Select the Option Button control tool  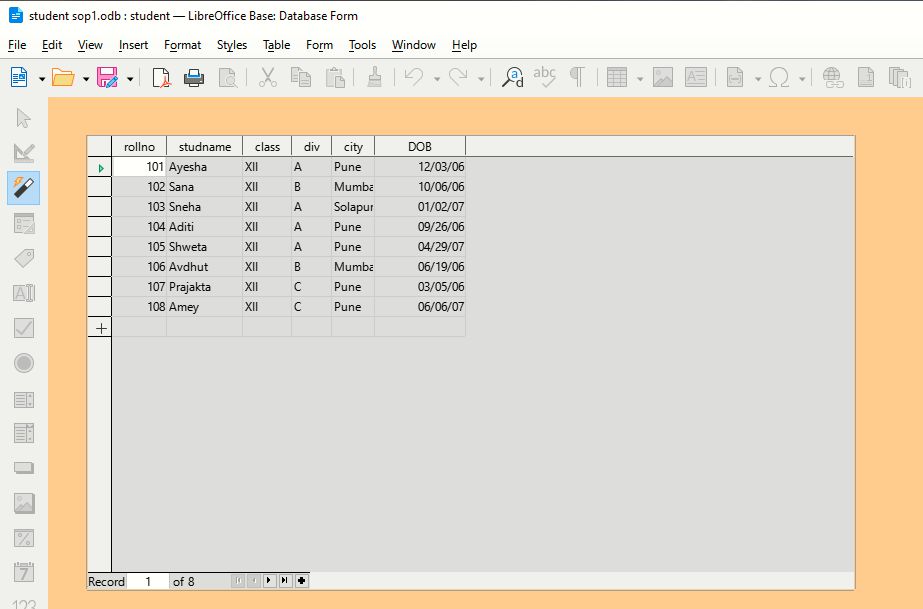(23, 362)
